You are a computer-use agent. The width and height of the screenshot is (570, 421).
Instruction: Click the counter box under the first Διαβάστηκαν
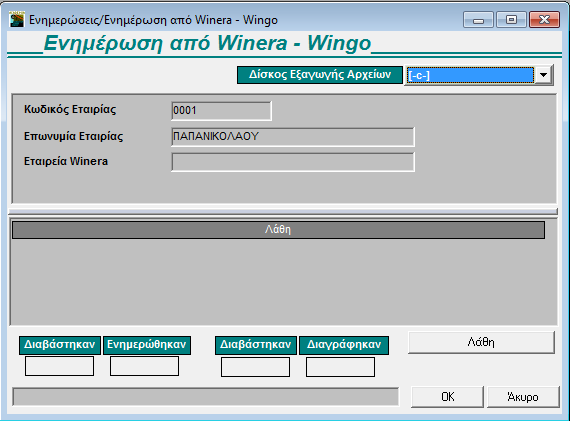(x=59, y=366)
